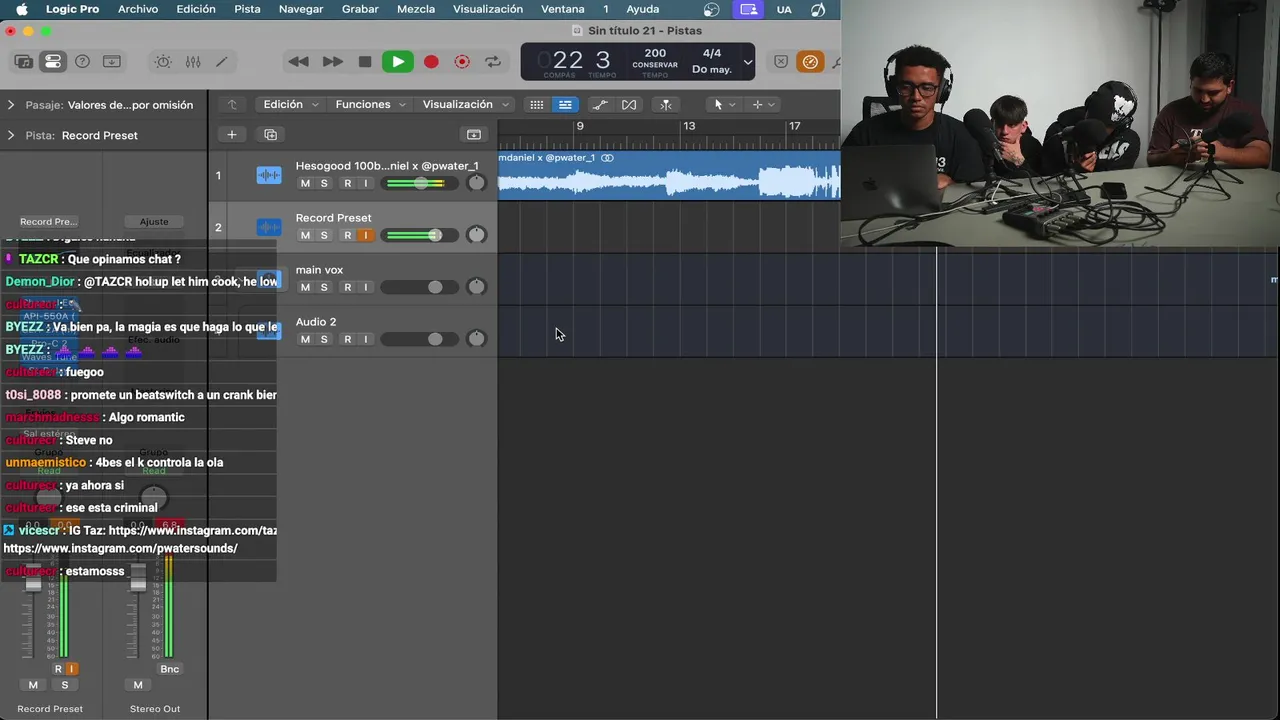Open the Mixer faders icon
This screenshot has height=720, width=1280.
(x=193, y=62)
